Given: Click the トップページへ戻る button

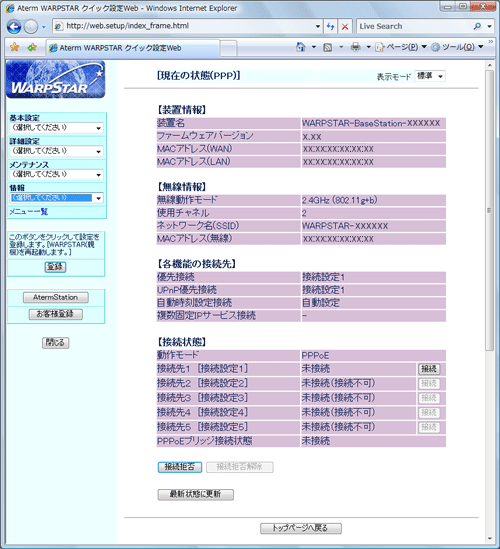Looking at the screenshot, I should 301,528.
